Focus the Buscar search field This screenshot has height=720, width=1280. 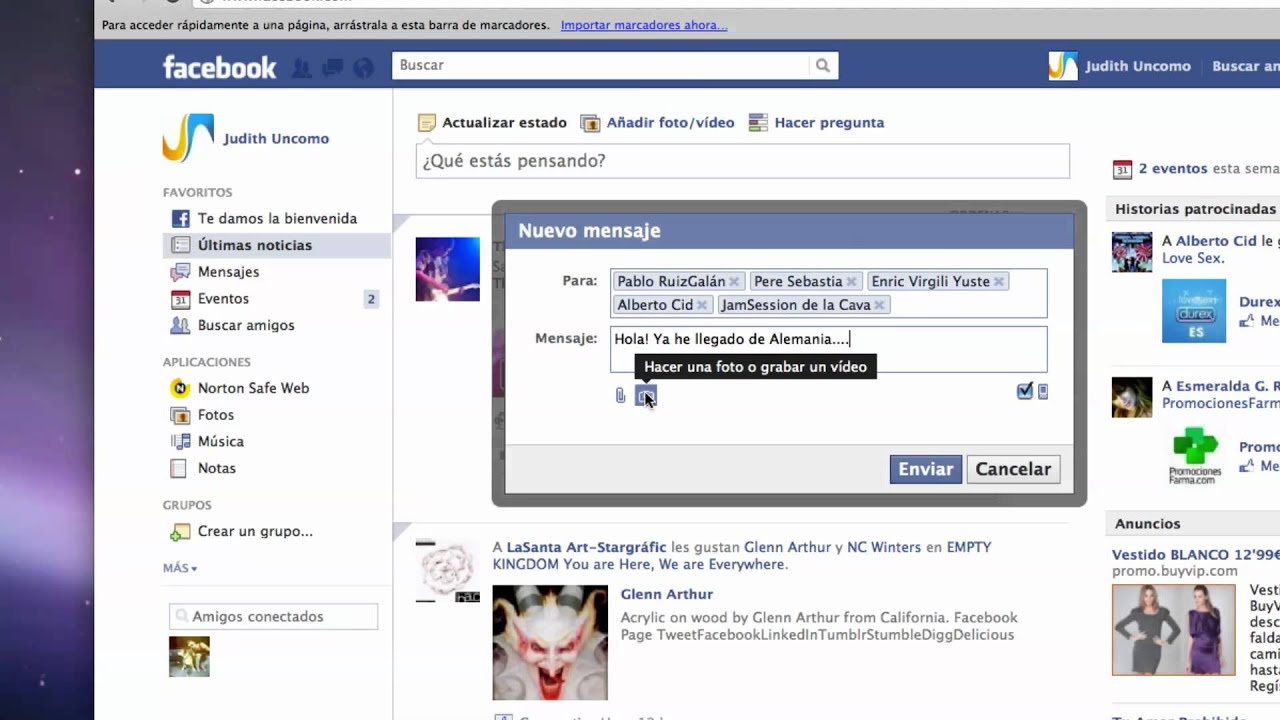tap(601, 66)
